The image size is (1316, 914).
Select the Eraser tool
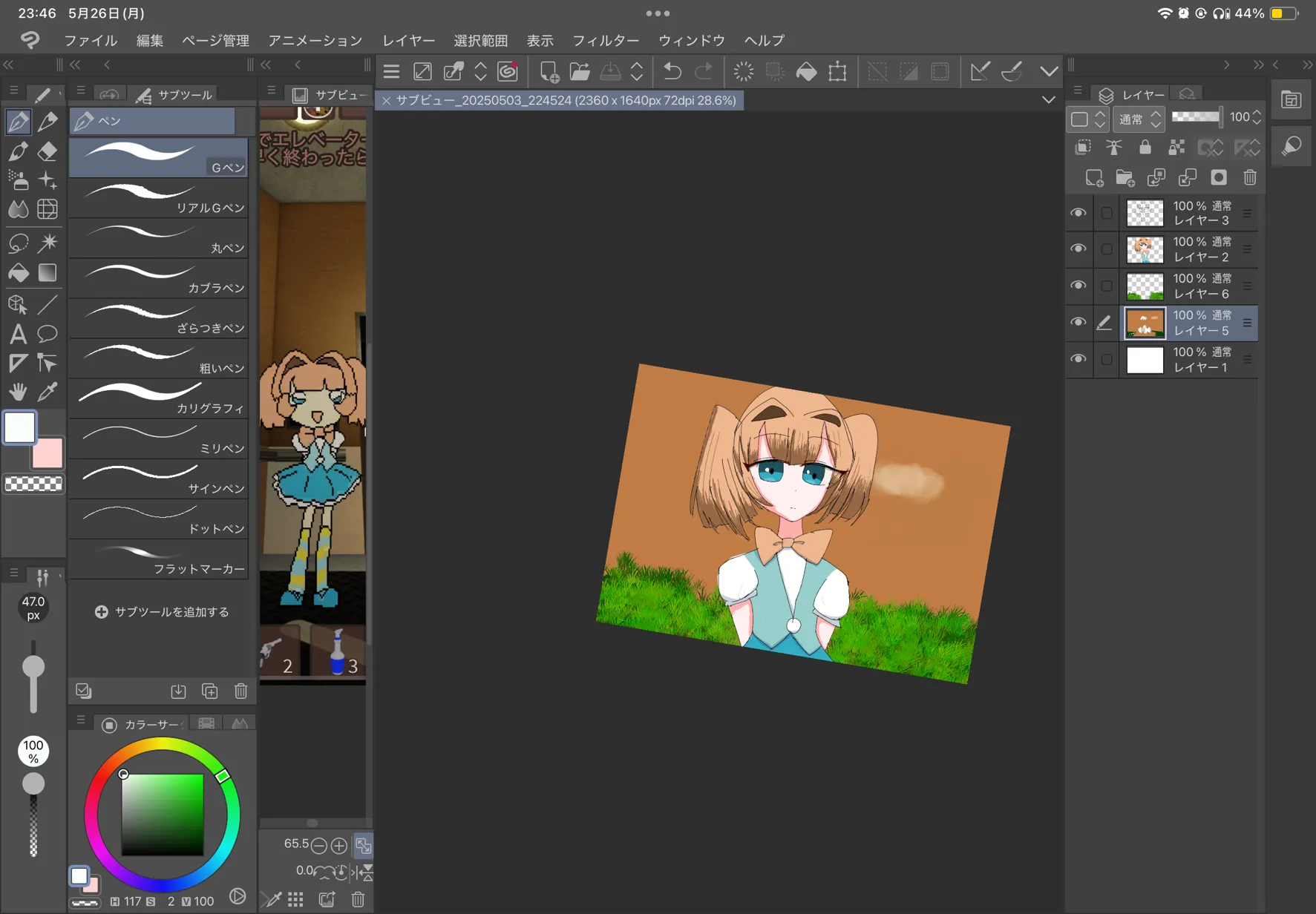(x=48, y=151)
